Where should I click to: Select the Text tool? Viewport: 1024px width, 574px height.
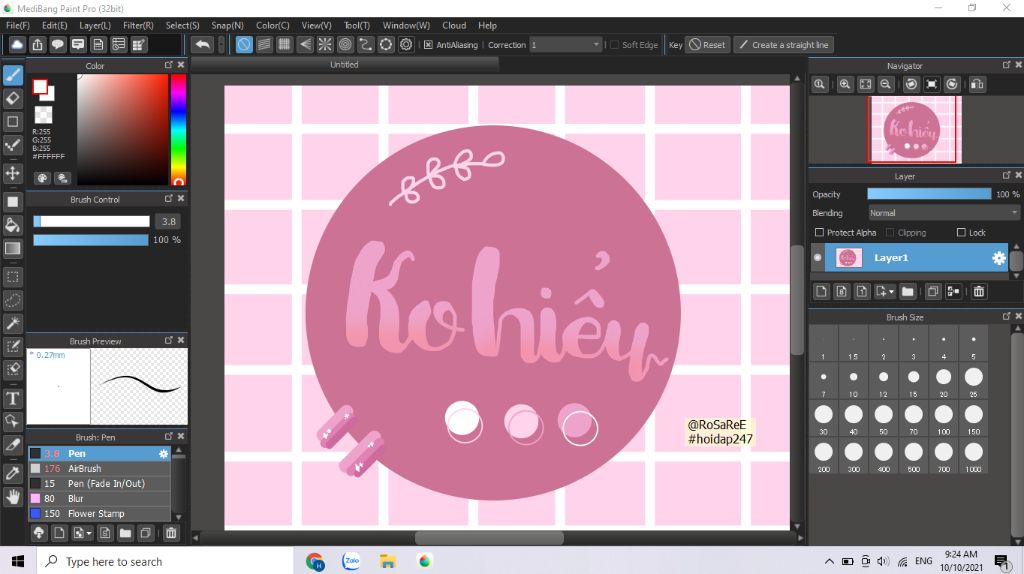(12, 398)
